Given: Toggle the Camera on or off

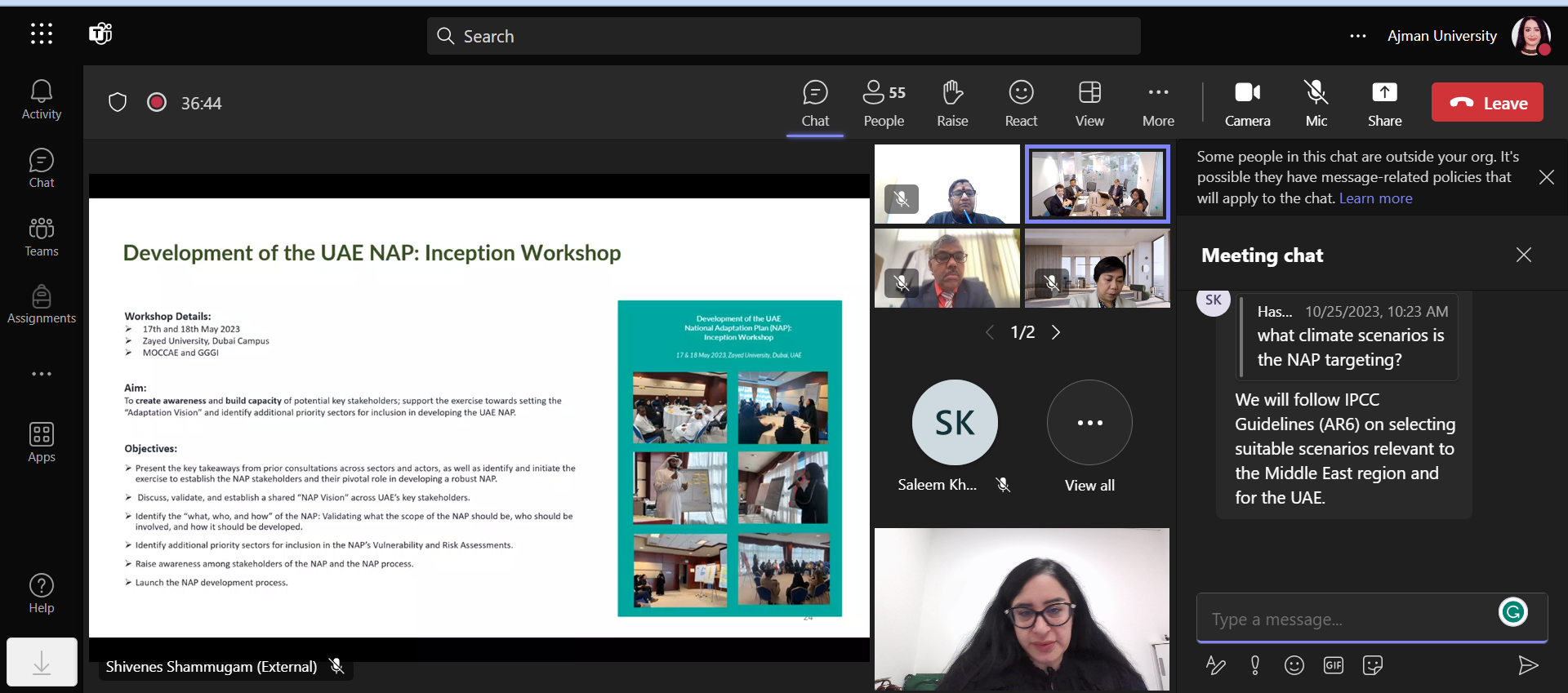Looking at the screenshot, I should (1247, 103).
